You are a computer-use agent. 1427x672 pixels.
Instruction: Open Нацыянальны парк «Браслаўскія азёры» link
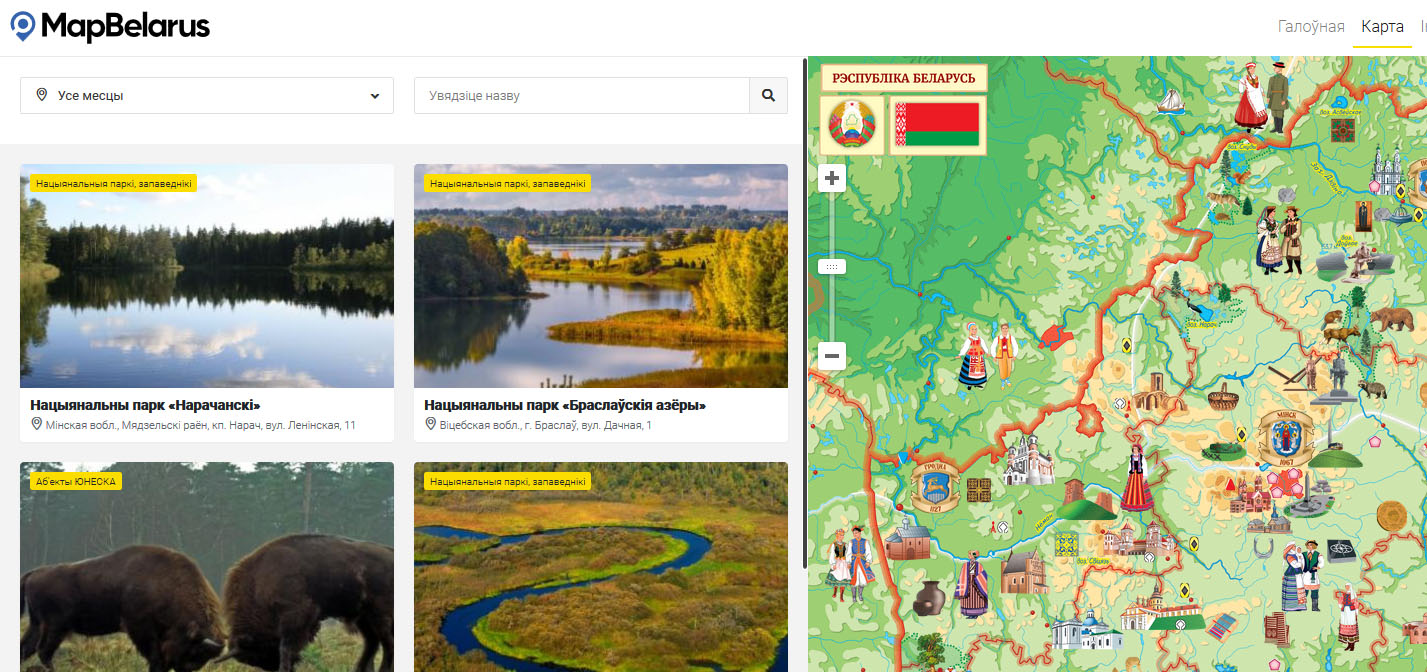click(565, 405)
